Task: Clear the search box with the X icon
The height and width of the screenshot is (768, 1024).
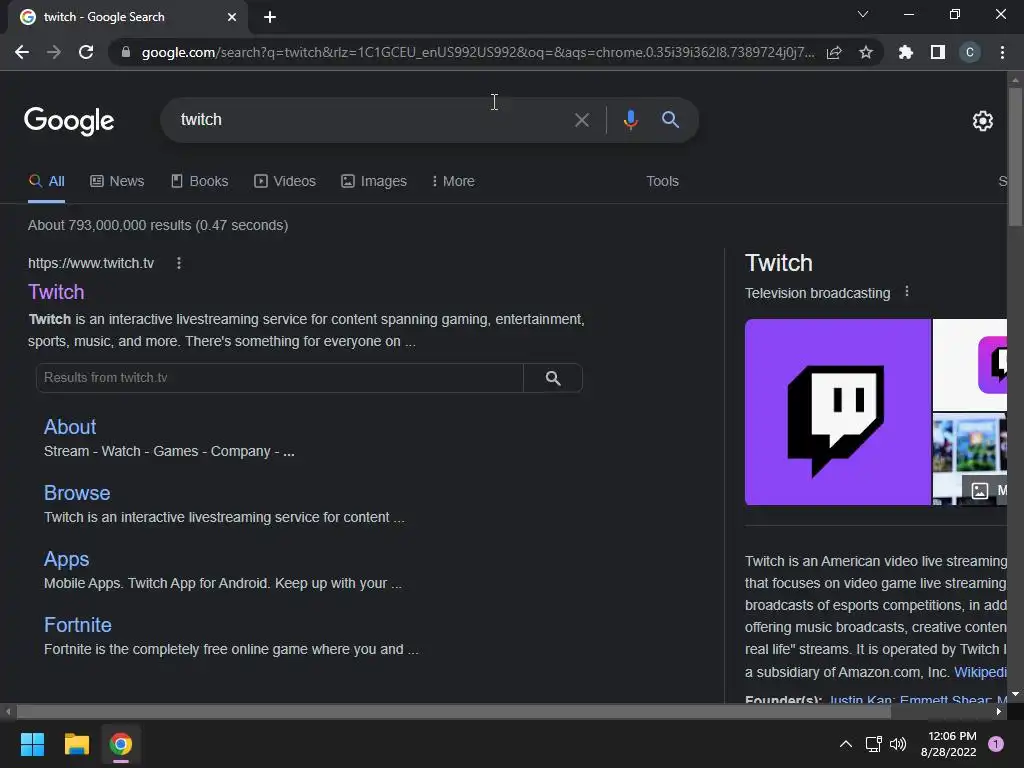Action: pyautogui.click(x=581, y=120)
